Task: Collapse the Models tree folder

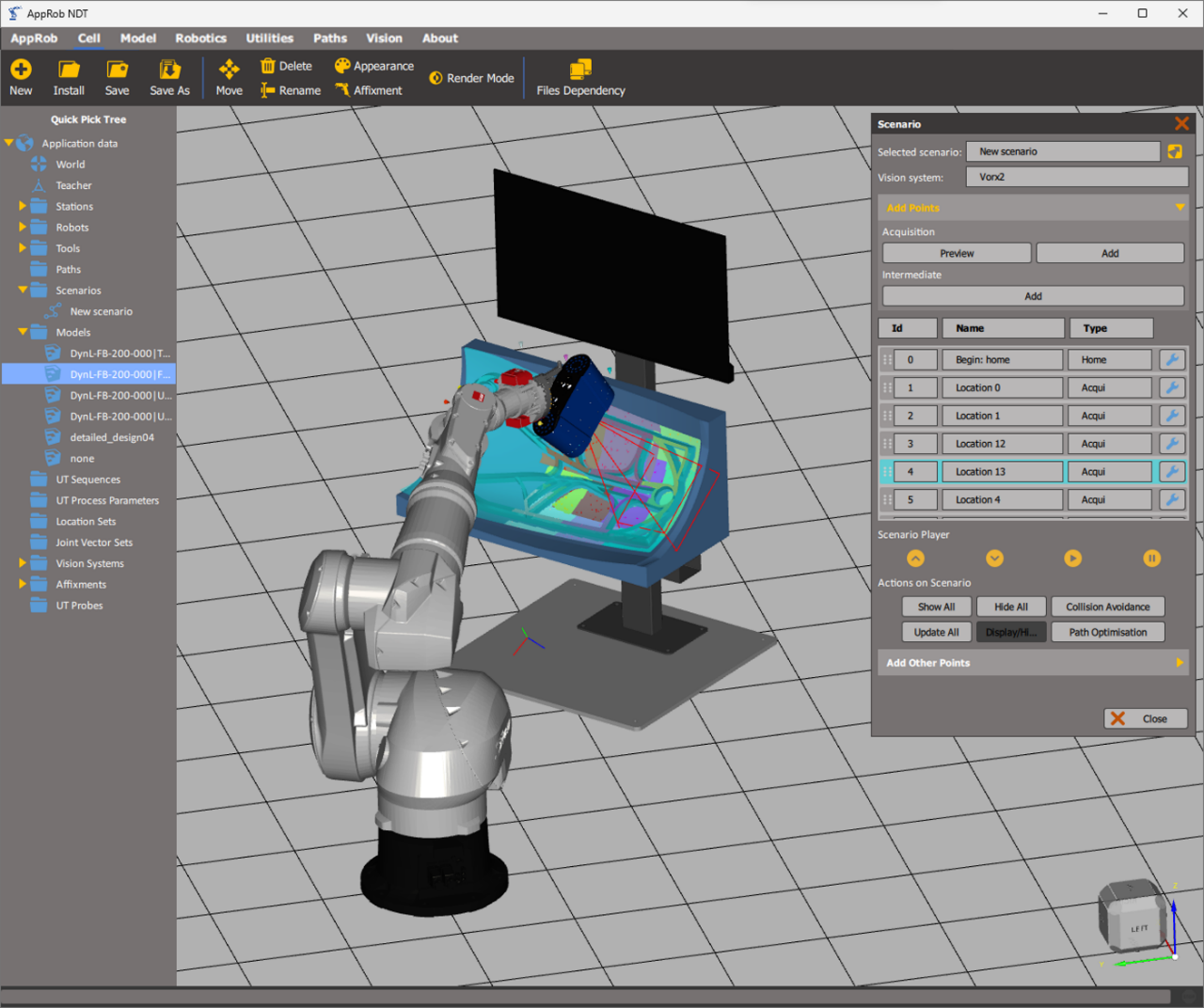Action: click(x=23, y=332)
